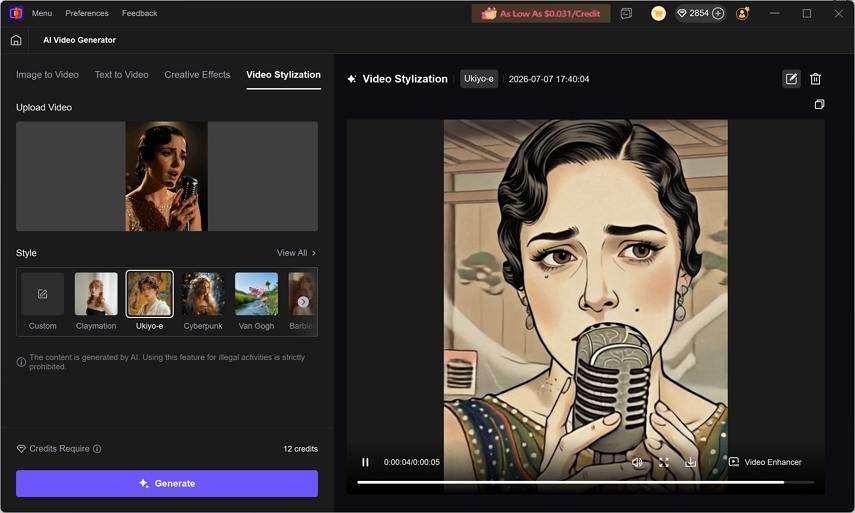
Task: Click the copy icon above preview
Action: 819,104
